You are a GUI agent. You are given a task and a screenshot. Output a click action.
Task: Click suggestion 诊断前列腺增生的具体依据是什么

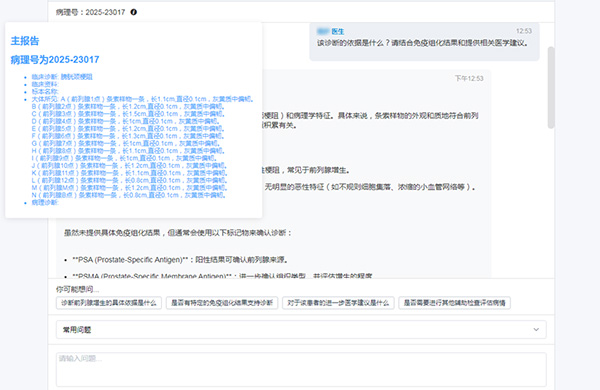109,303
